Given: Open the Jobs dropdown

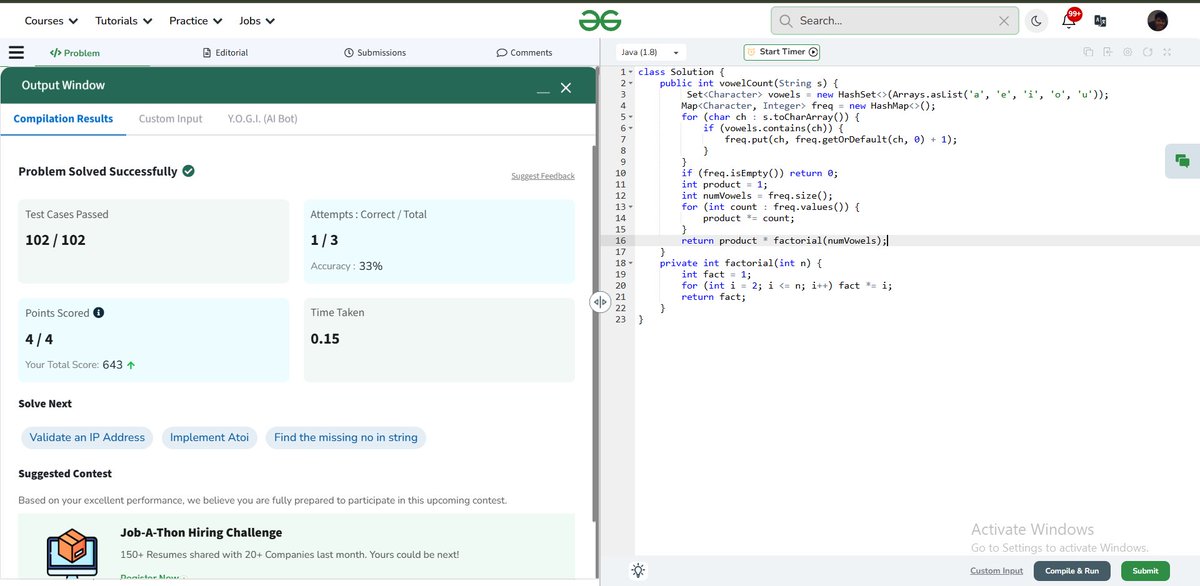Looking at the screenshot, I should click(x=256, y=19).
